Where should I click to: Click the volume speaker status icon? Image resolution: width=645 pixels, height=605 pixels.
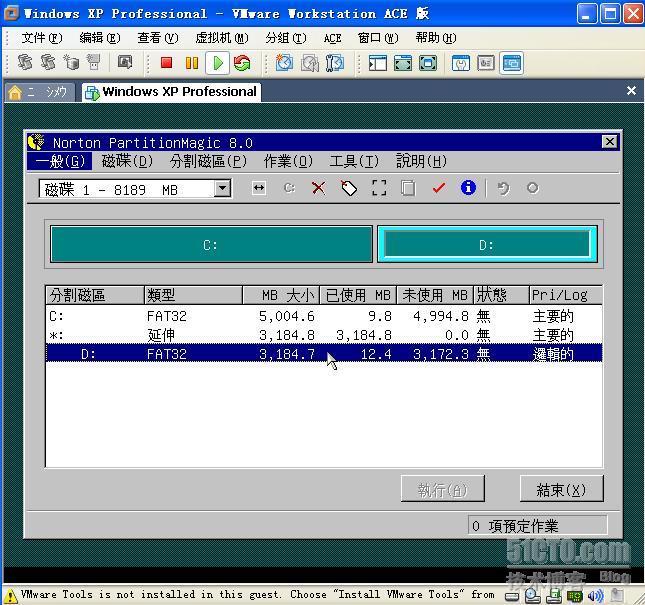click(595, 595)
